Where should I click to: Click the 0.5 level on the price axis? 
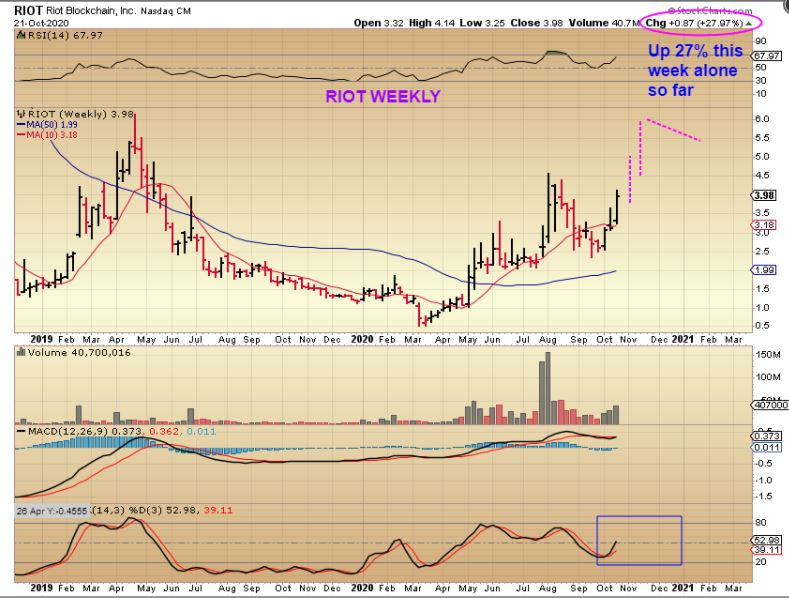click(x=762, y=326)
